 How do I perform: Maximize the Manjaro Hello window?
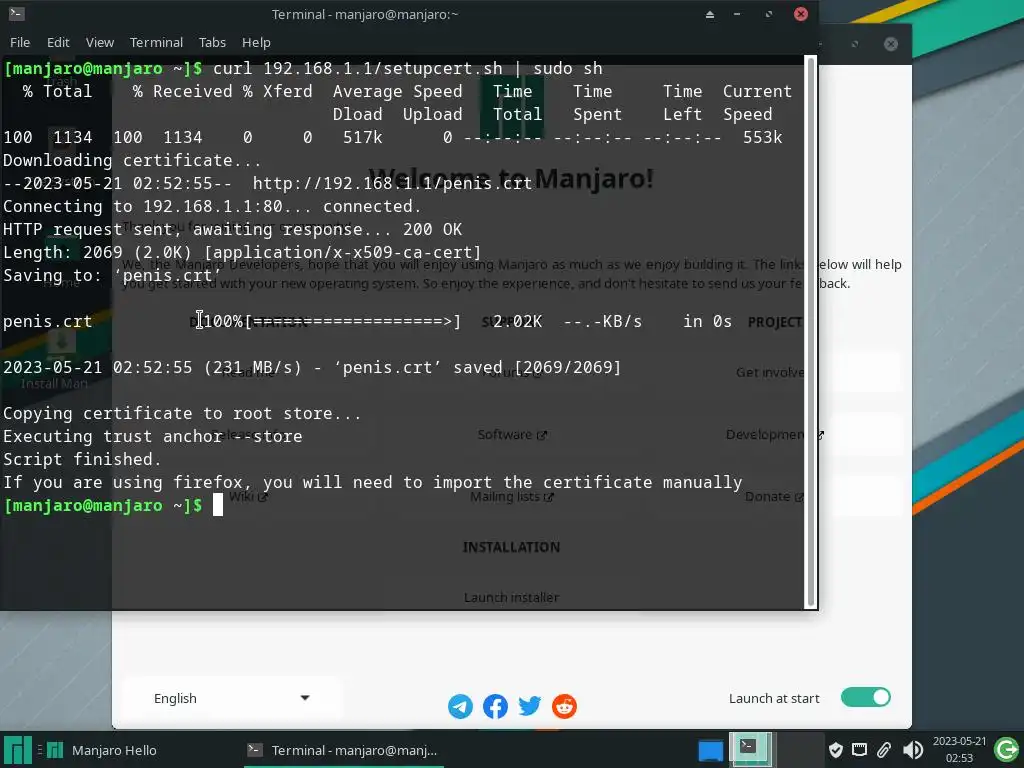[x=855, y=44]
